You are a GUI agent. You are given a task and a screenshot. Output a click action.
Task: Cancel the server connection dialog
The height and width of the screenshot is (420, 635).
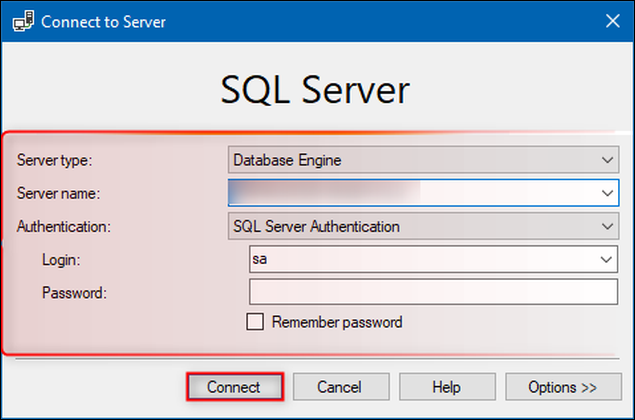click(339, 387)
